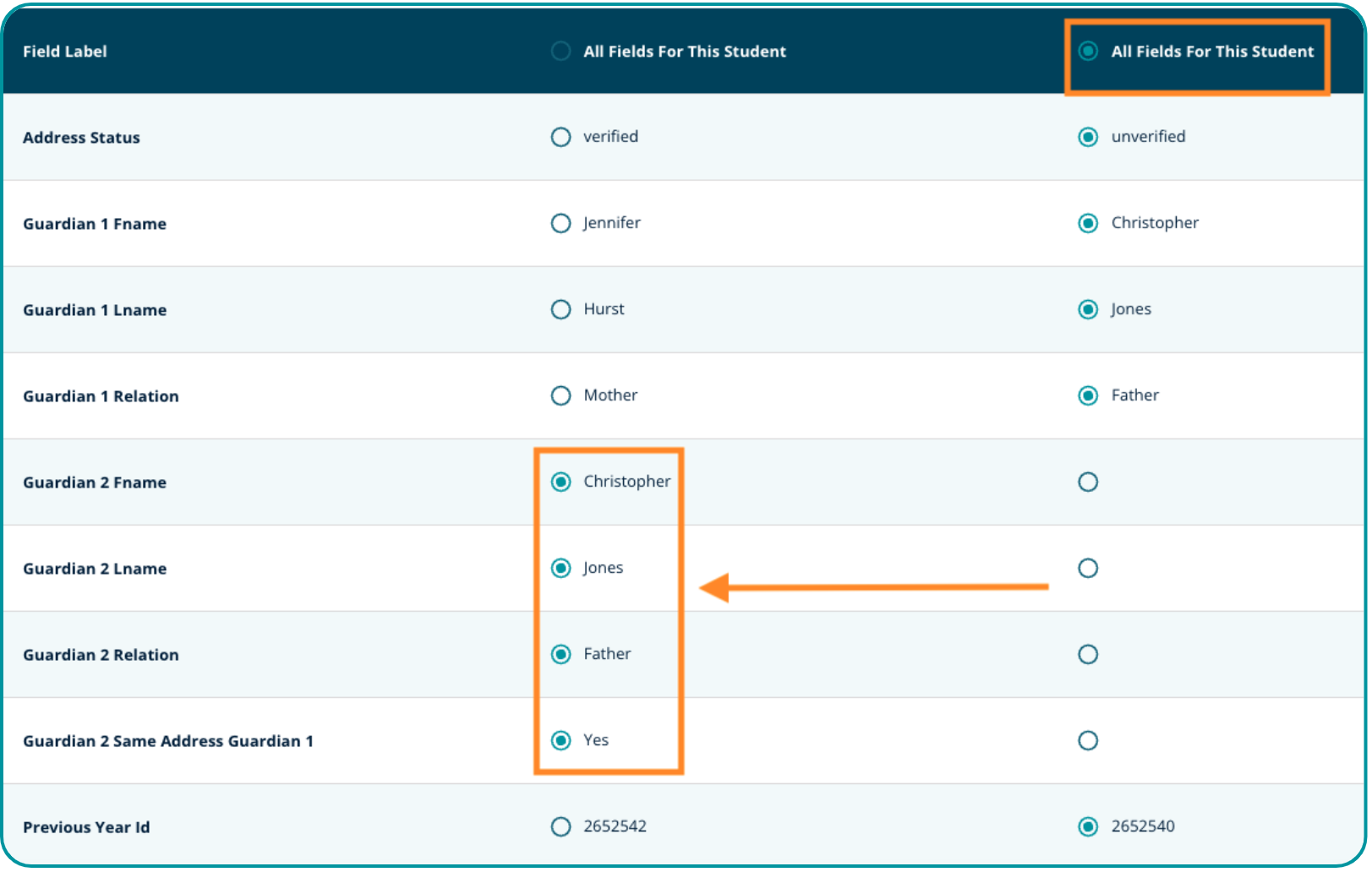The image size is (1372, 872).
Task: Choose 'unverified' for Address Status
Action: point(1088,137)
